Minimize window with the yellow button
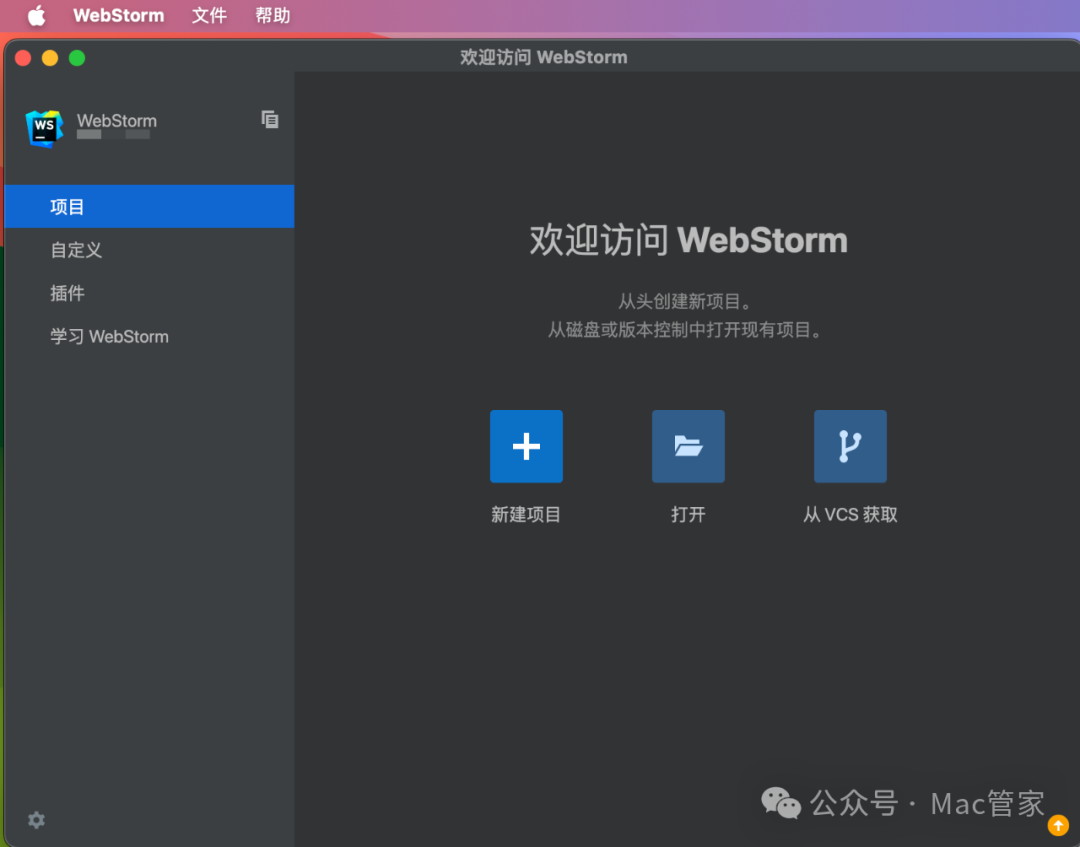Viewport: 1080px width, 847px height. click(50, 58)
